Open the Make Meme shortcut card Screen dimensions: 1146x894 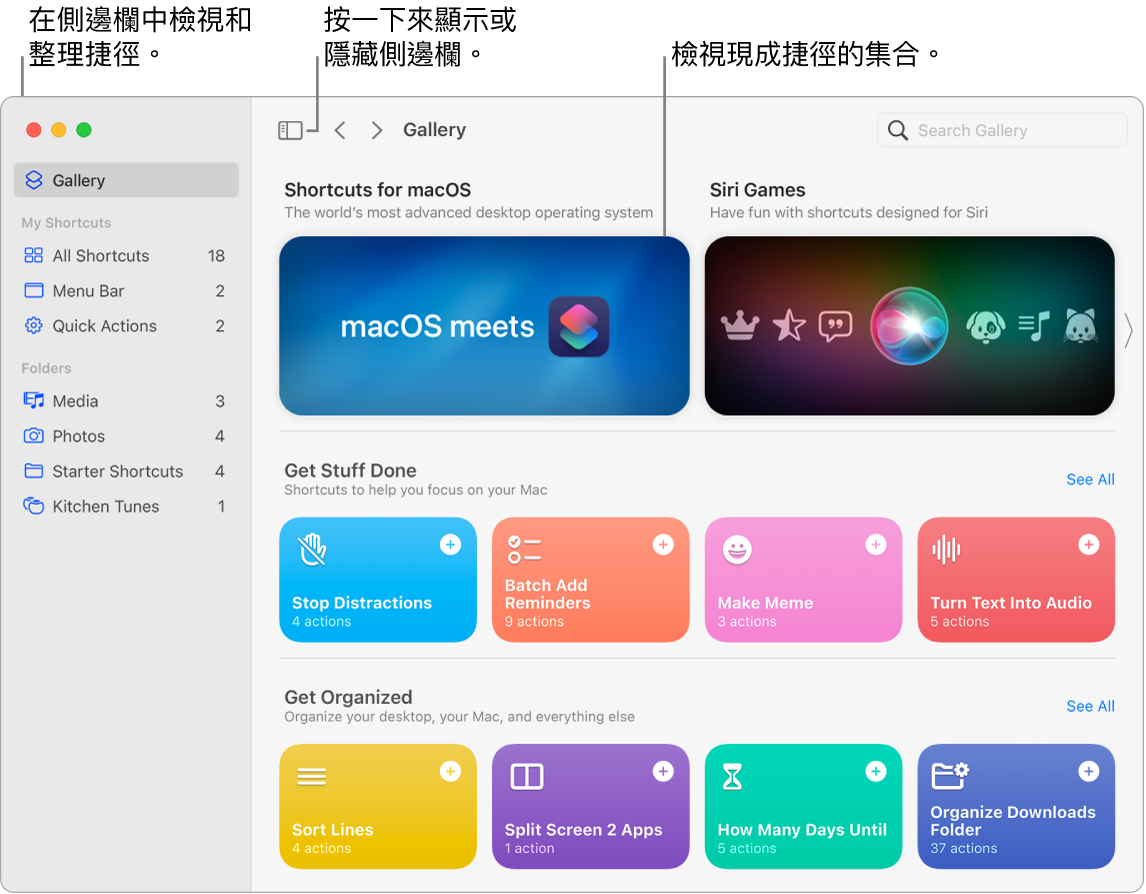pyautogui.click(x=803, y=580)
